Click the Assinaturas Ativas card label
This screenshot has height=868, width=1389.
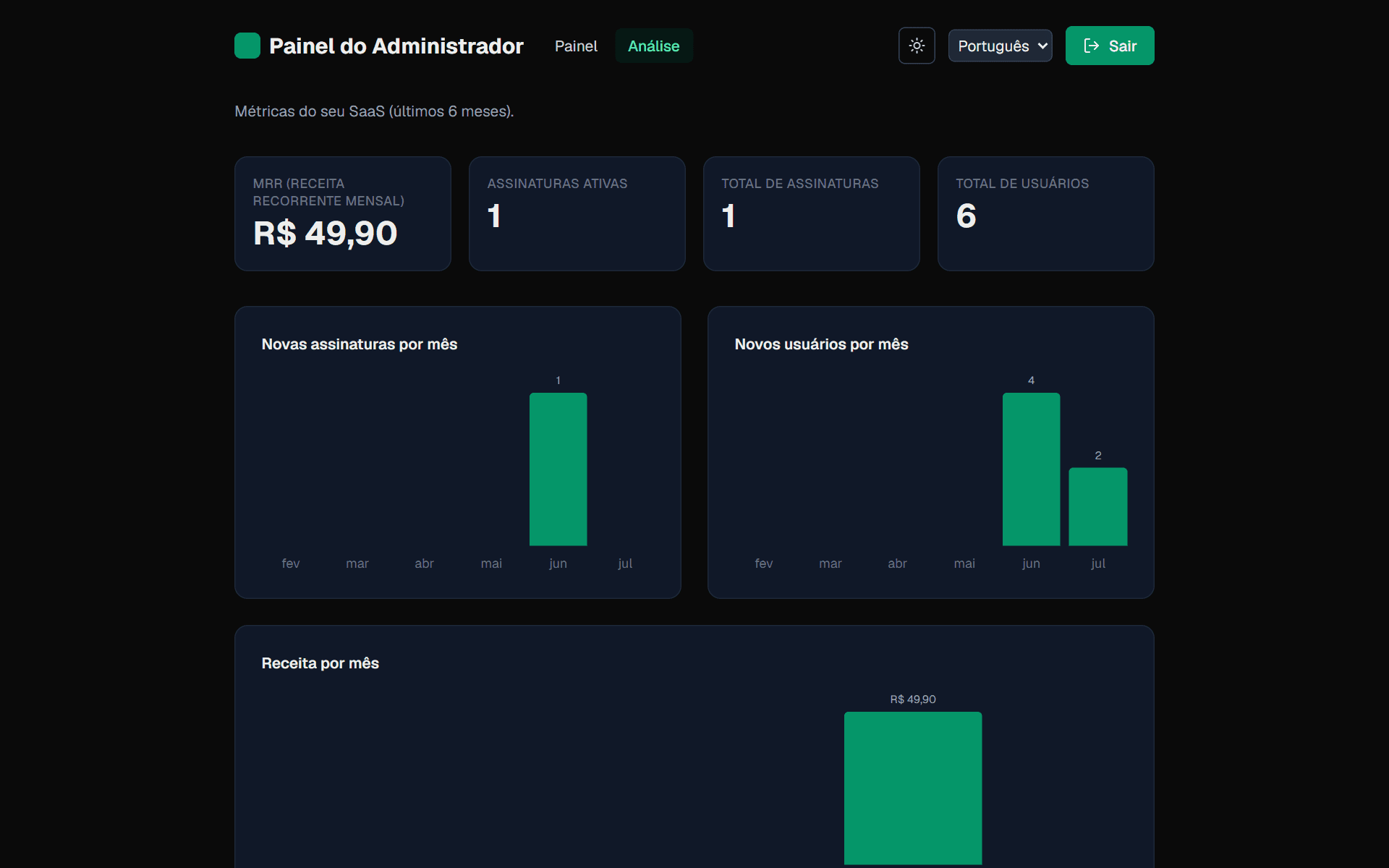click(x=557, y=184)
